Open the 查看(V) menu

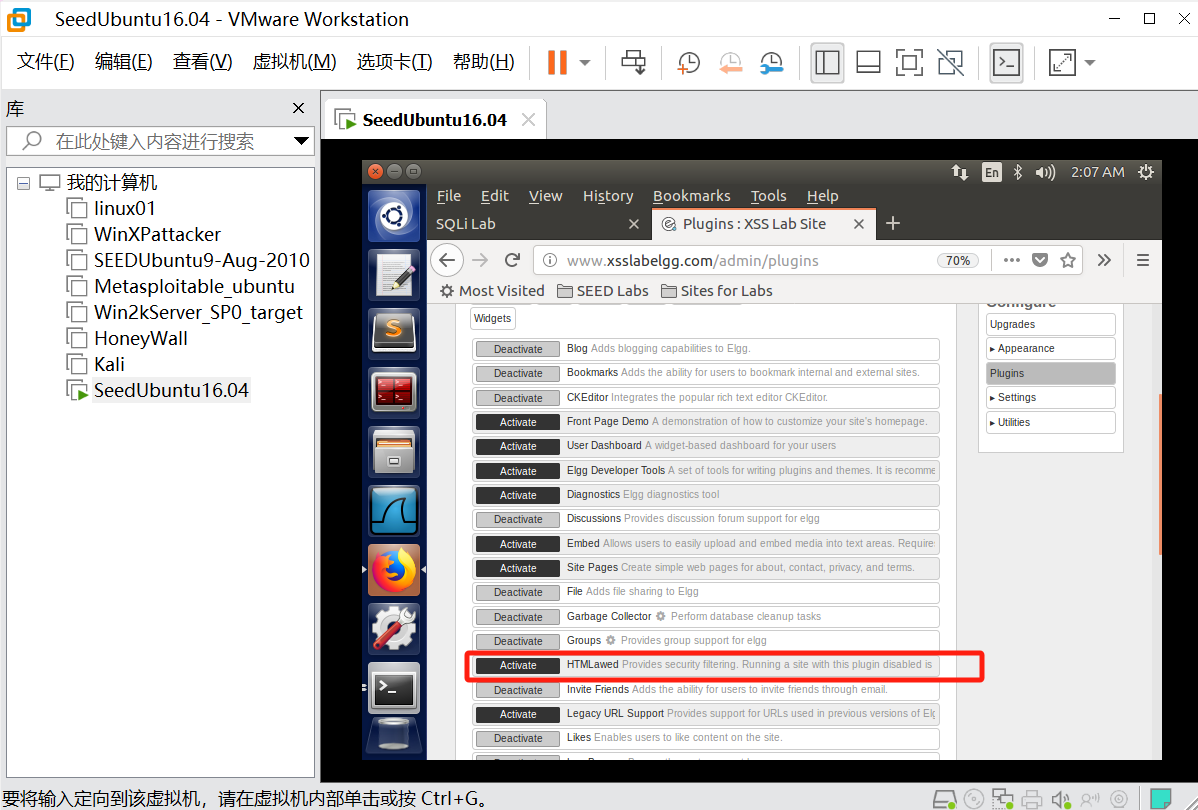202,62
